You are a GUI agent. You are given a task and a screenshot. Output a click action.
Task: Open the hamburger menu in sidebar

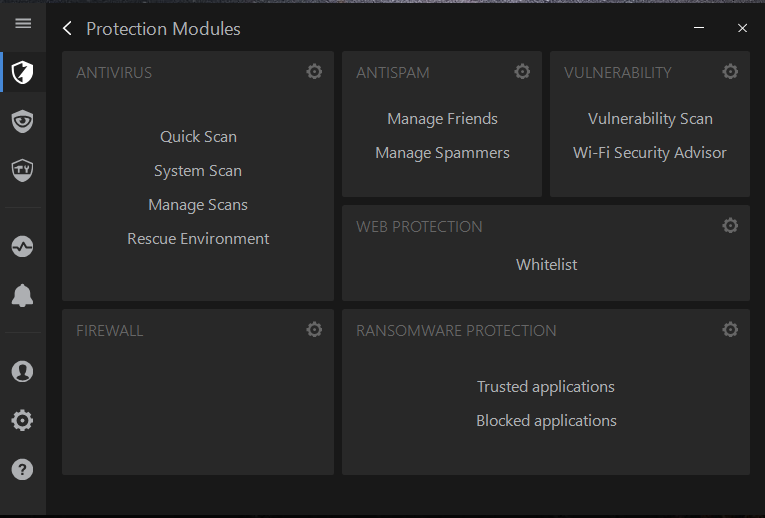(x=23, y=23)
